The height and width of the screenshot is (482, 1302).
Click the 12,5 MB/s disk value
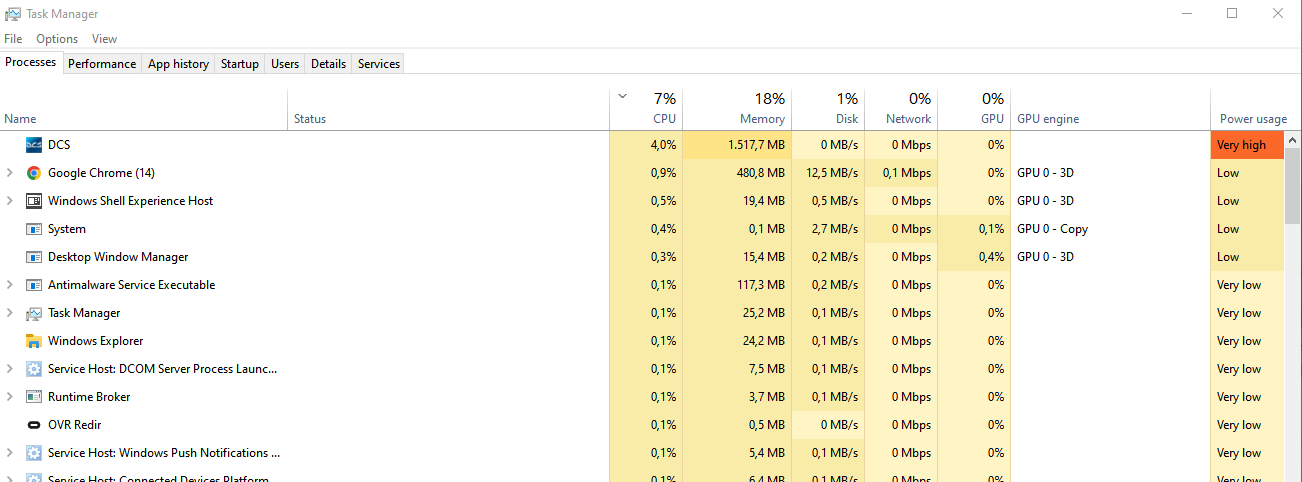point(830,173)
